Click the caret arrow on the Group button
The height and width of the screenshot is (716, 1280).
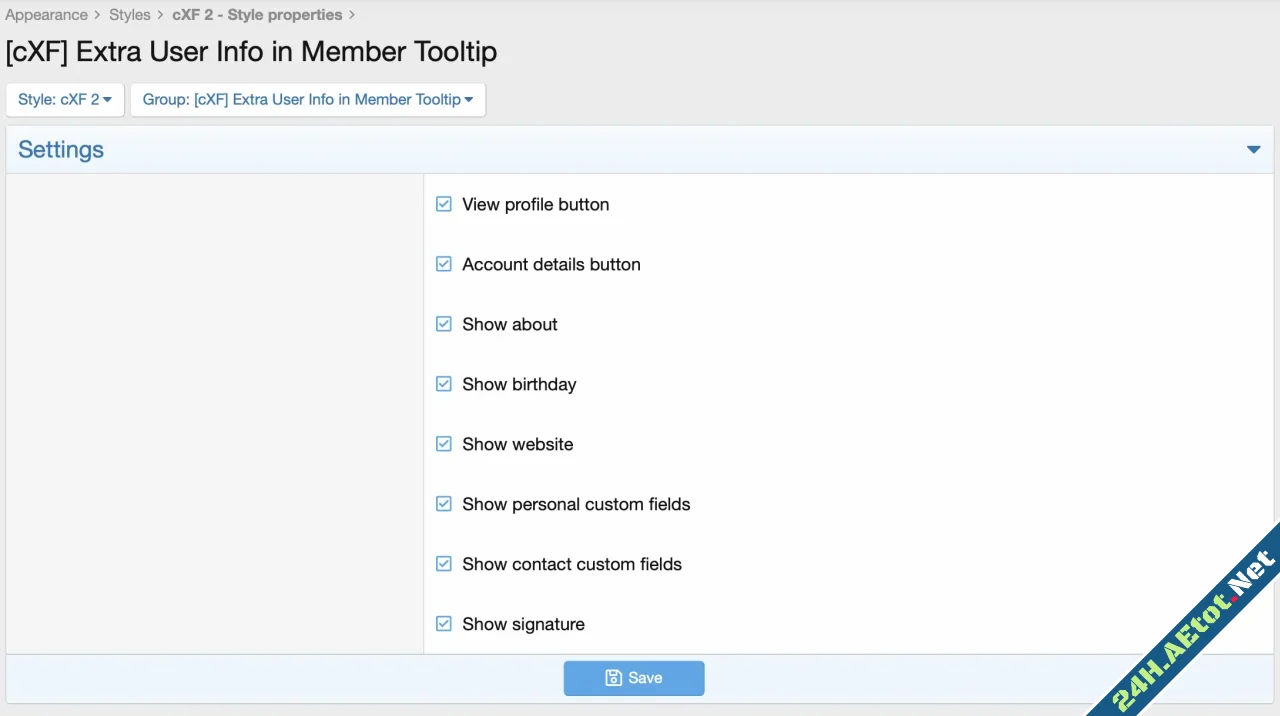point(468,99)
